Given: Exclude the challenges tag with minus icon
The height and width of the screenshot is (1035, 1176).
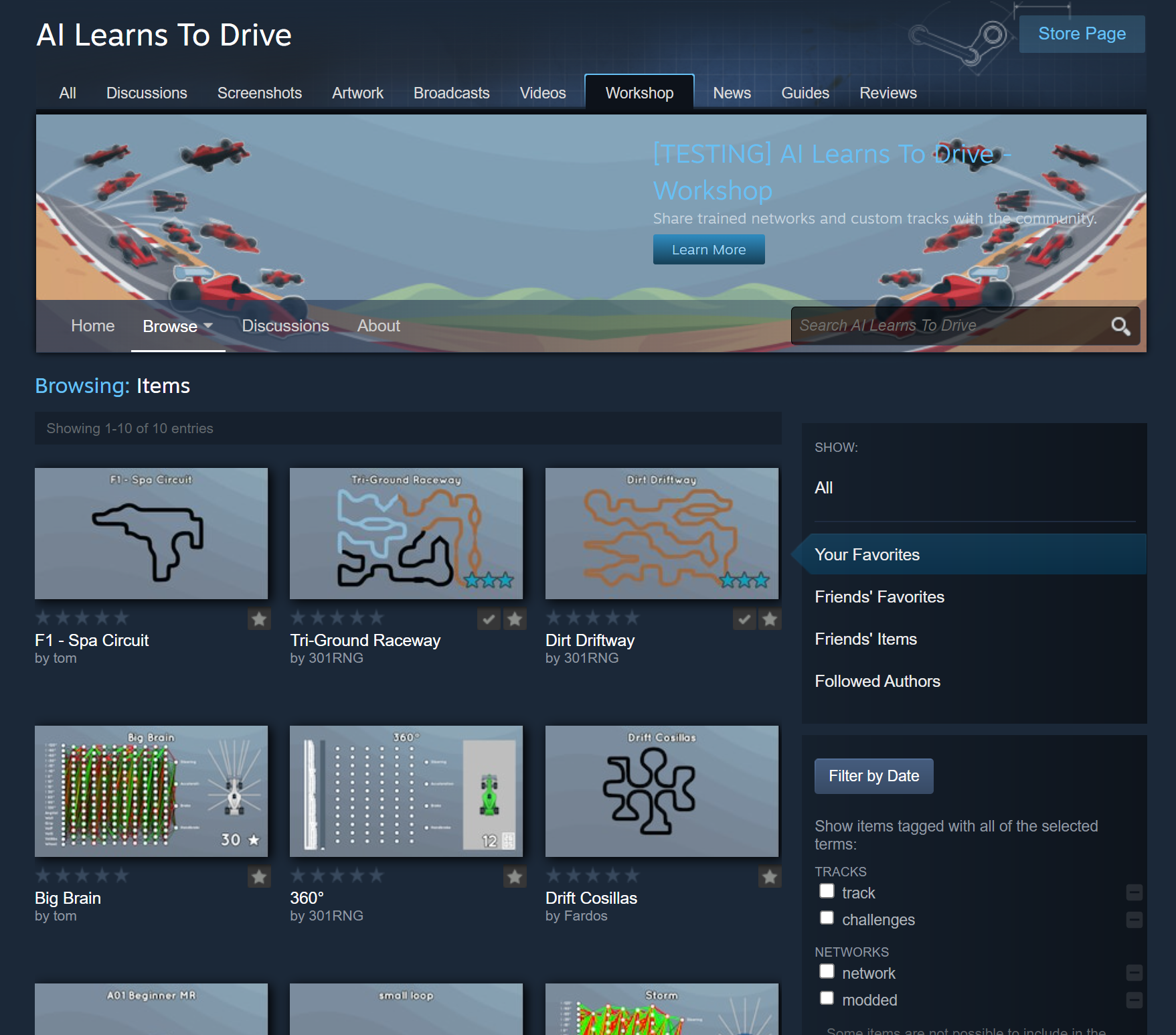Looking at the screenshot, I should click(1134, 920).
